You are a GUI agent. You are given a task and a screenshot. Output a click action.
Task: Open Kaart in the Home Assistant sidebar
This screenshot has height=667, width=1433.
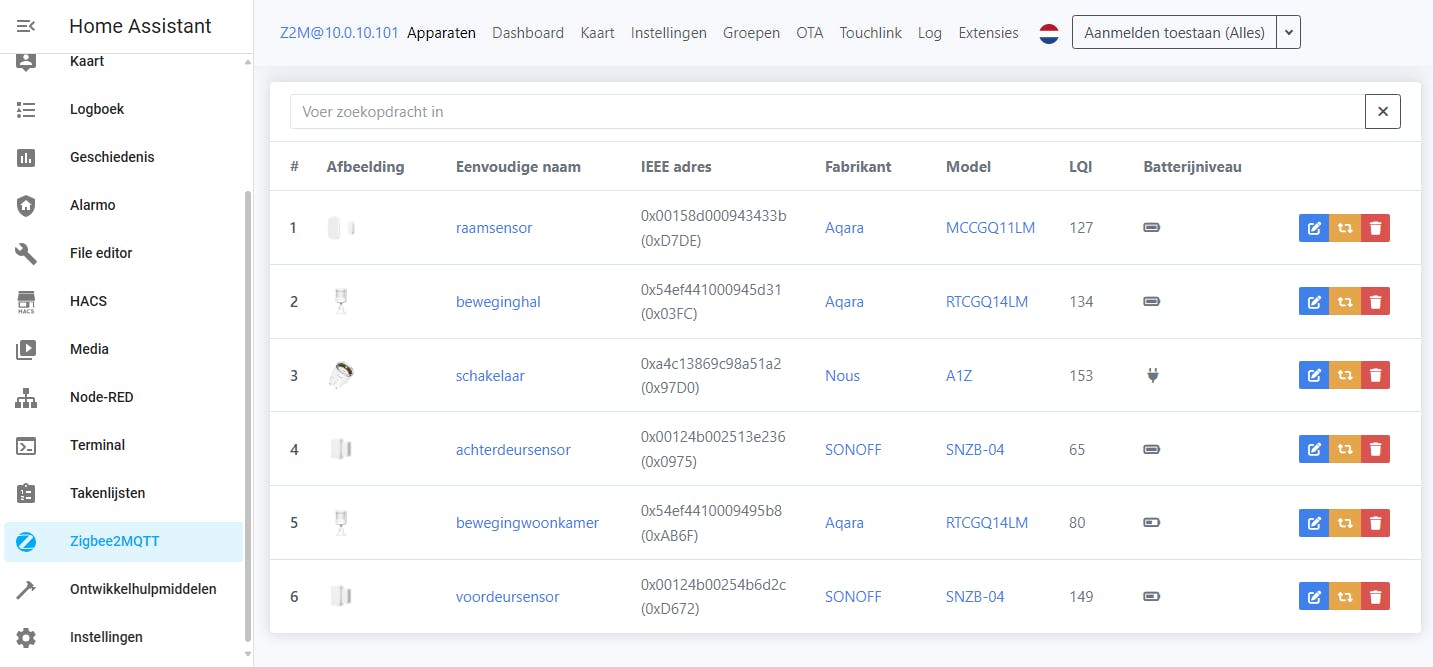(x=123, y=62)
